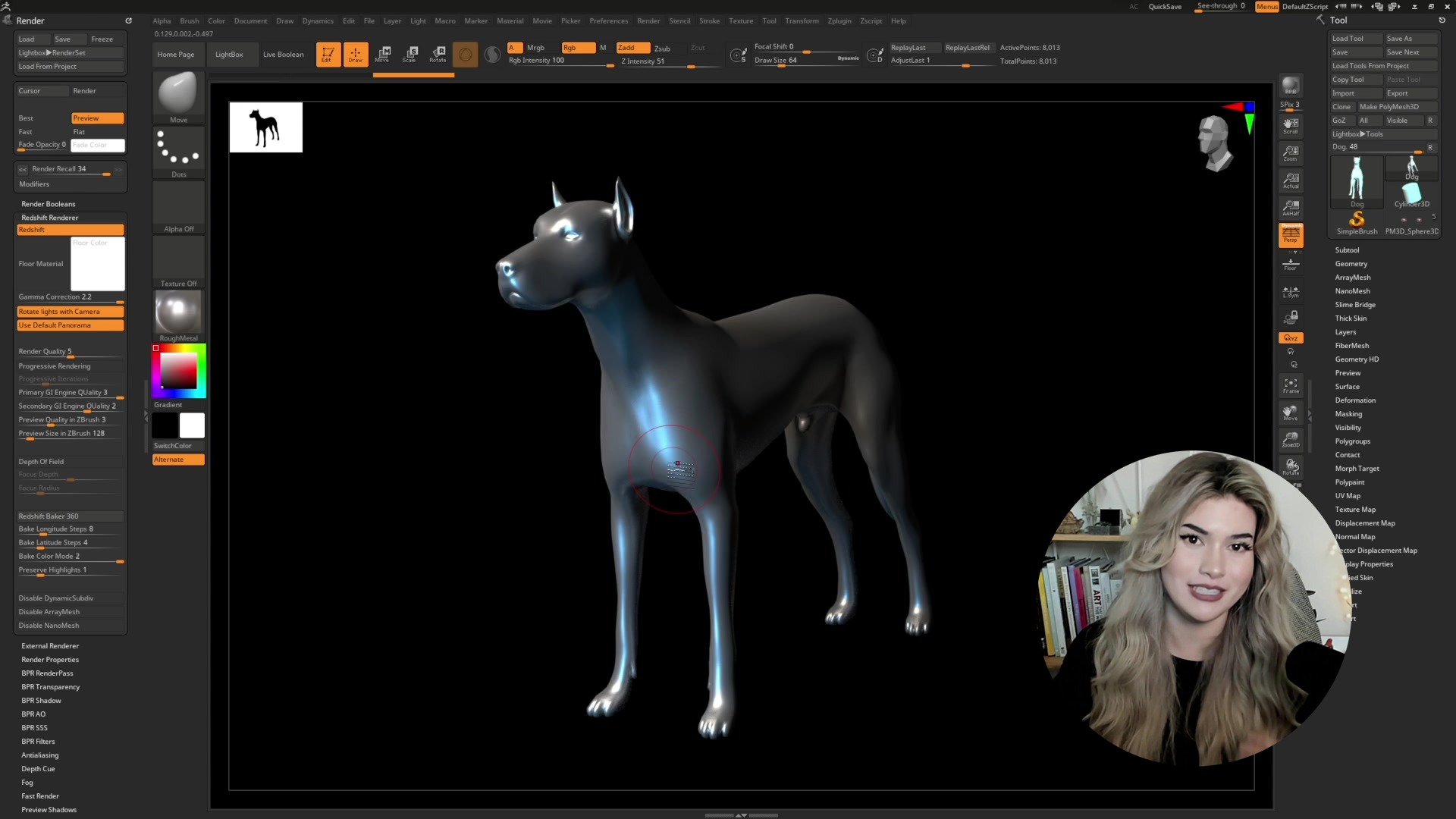Click the BPR render icon

tap(1290, 86)
